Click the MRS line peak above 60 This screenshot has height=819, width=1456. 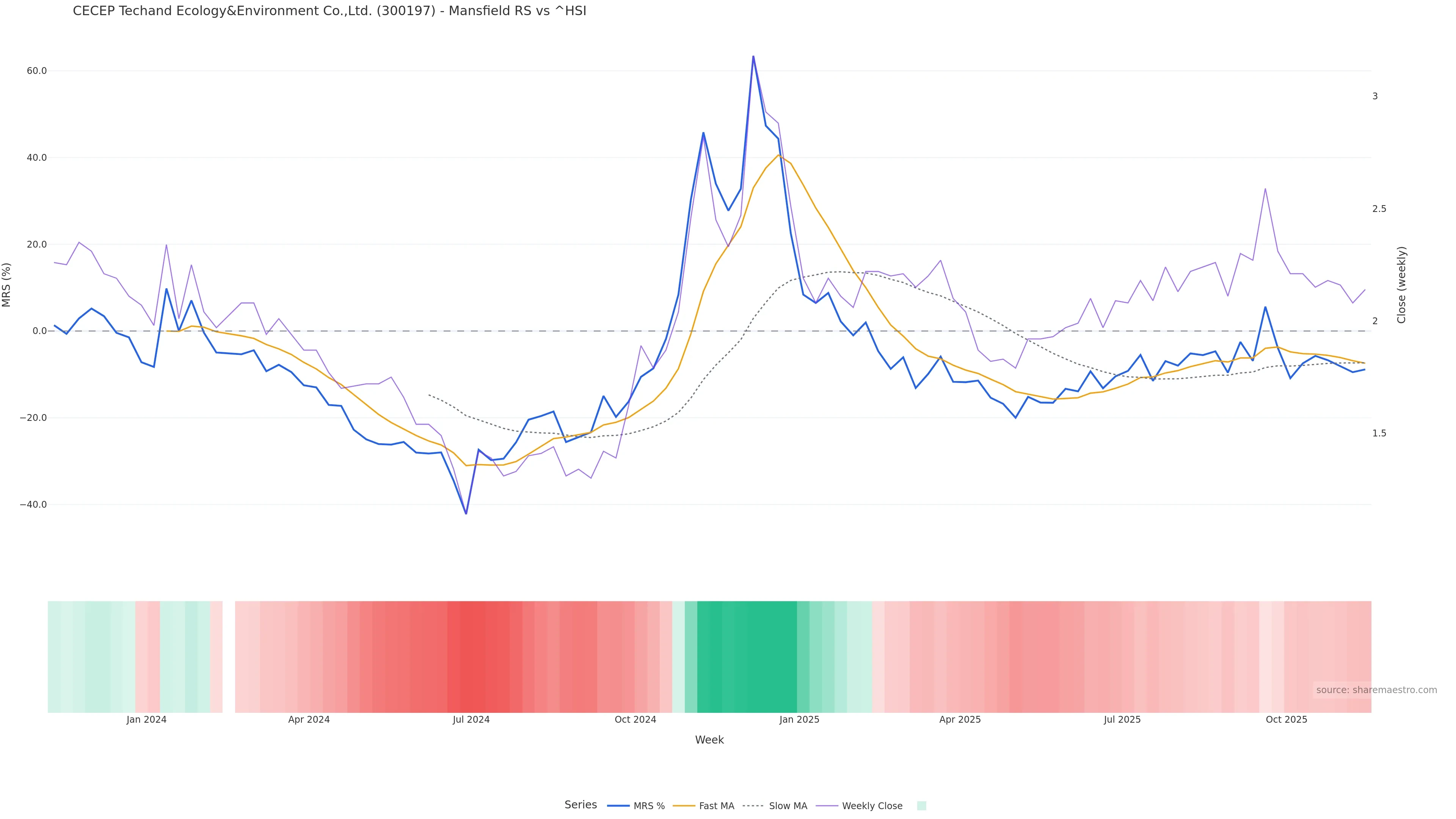pyautogui.click(x=753, y=57)
